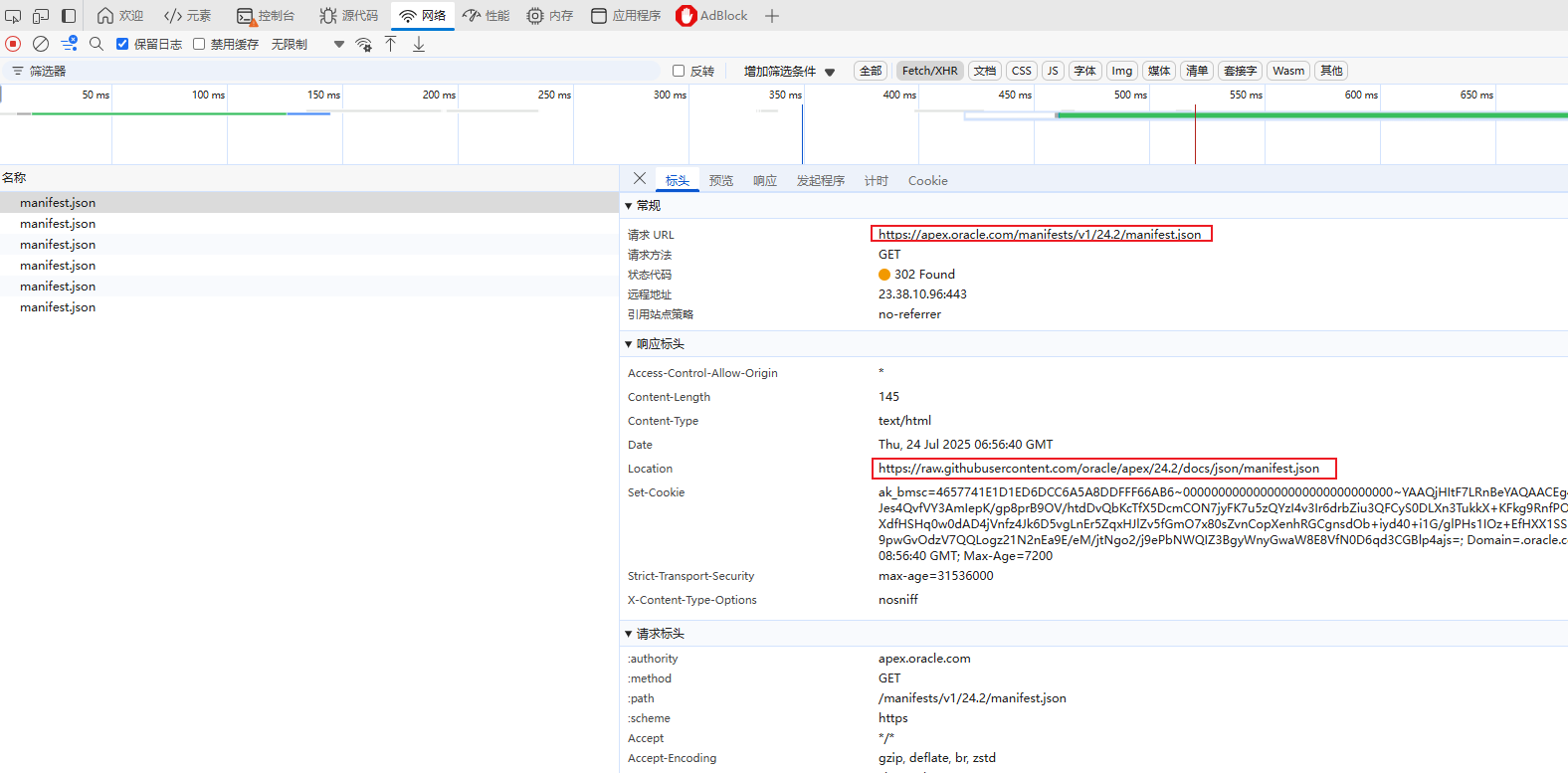Activate the inspect element picker icon
Screen dimensions: 1568x773
point(13,16)
